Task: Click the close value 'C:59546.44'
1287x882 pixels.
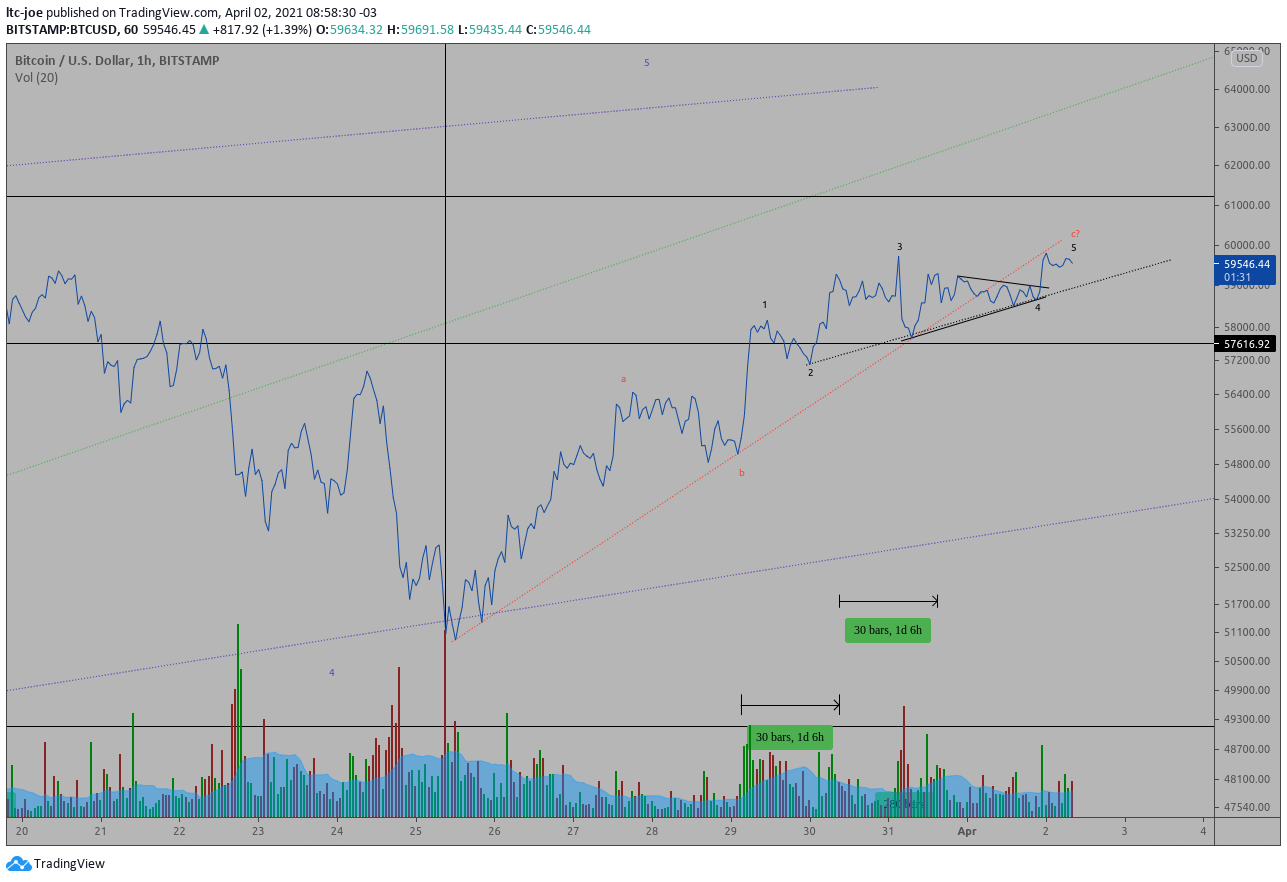Action: tap(559, 30)
